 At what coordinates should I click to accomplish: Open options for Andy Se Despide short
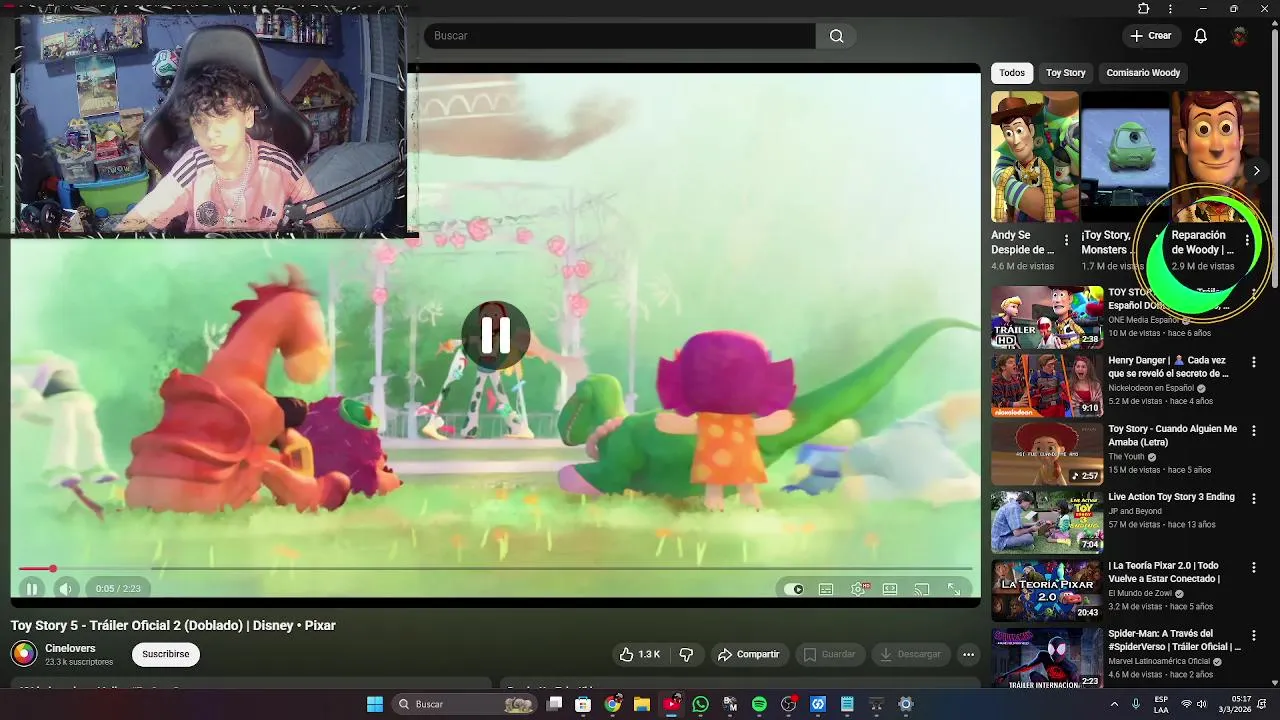(1066, 241)
